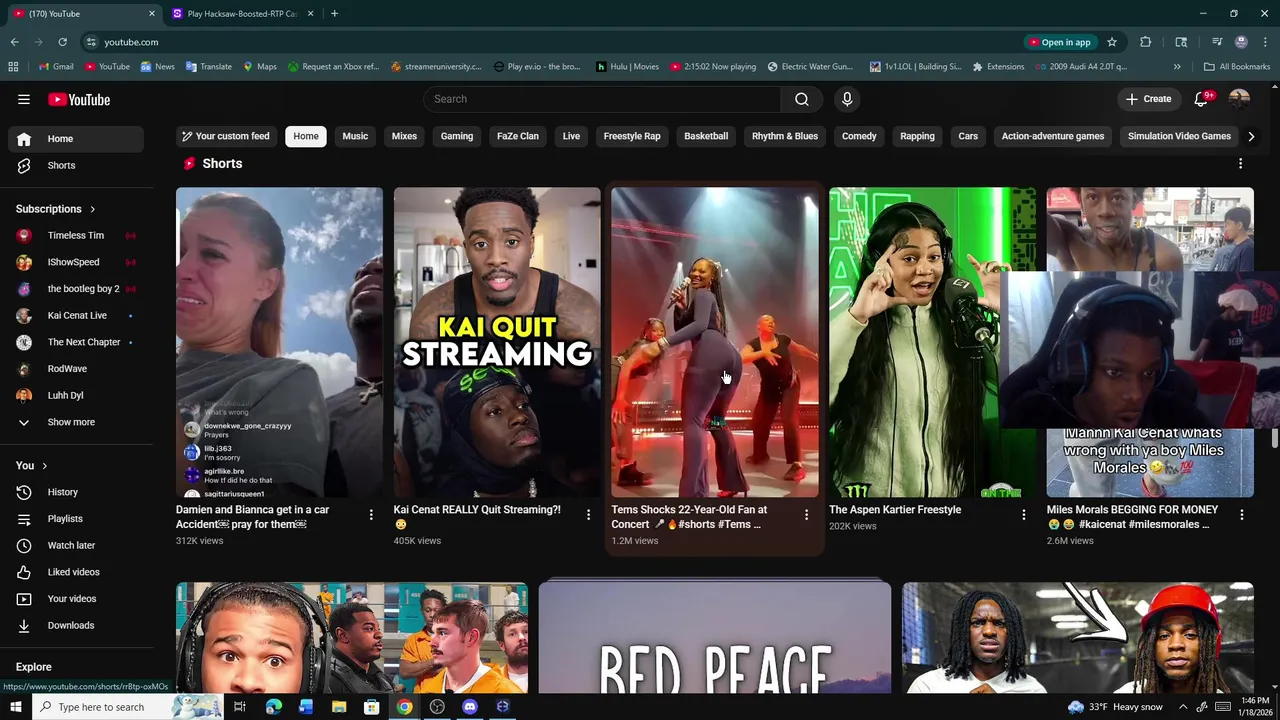Click Open in app button
1280x720 pixels.
pos(1058,42)
